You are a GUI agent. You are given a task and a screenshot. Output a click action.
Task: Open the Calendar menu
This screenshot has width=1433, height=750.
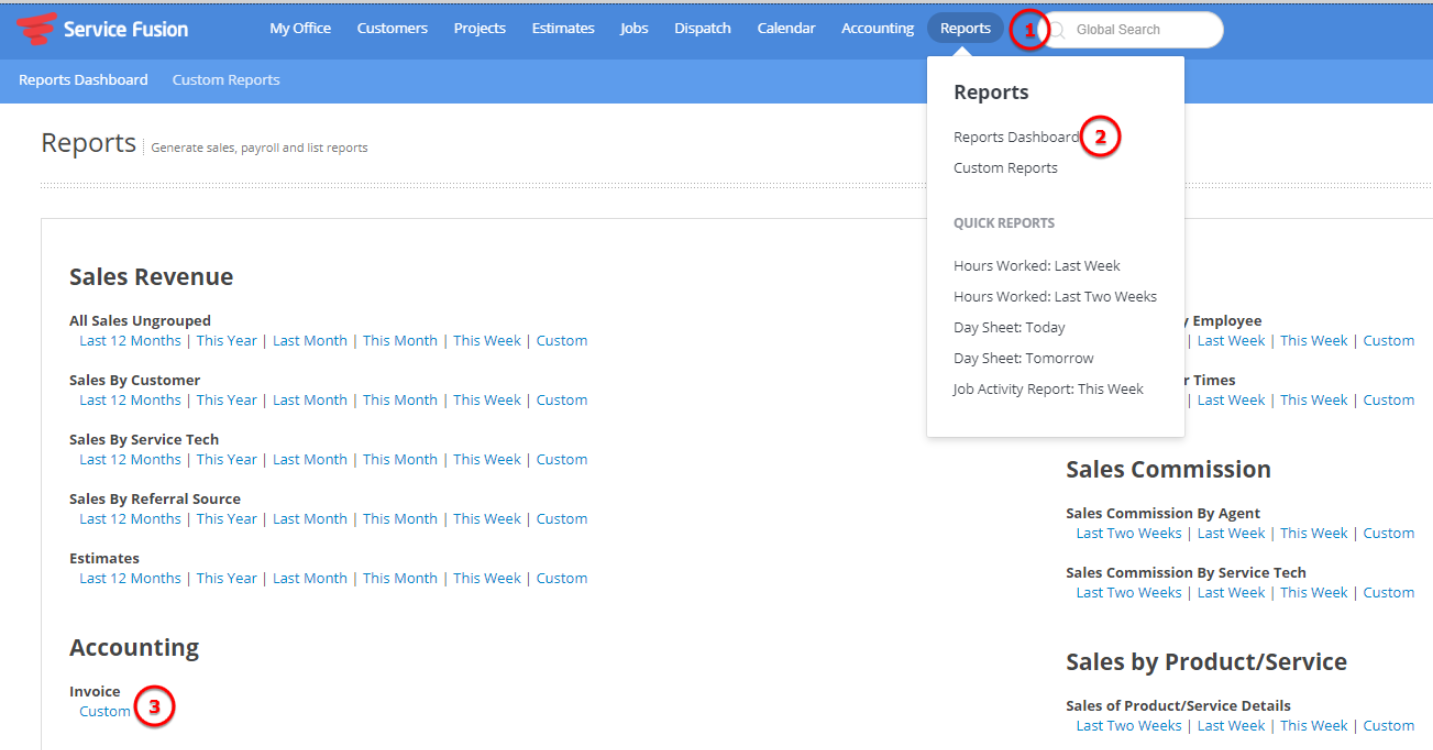tap(786, 28)
